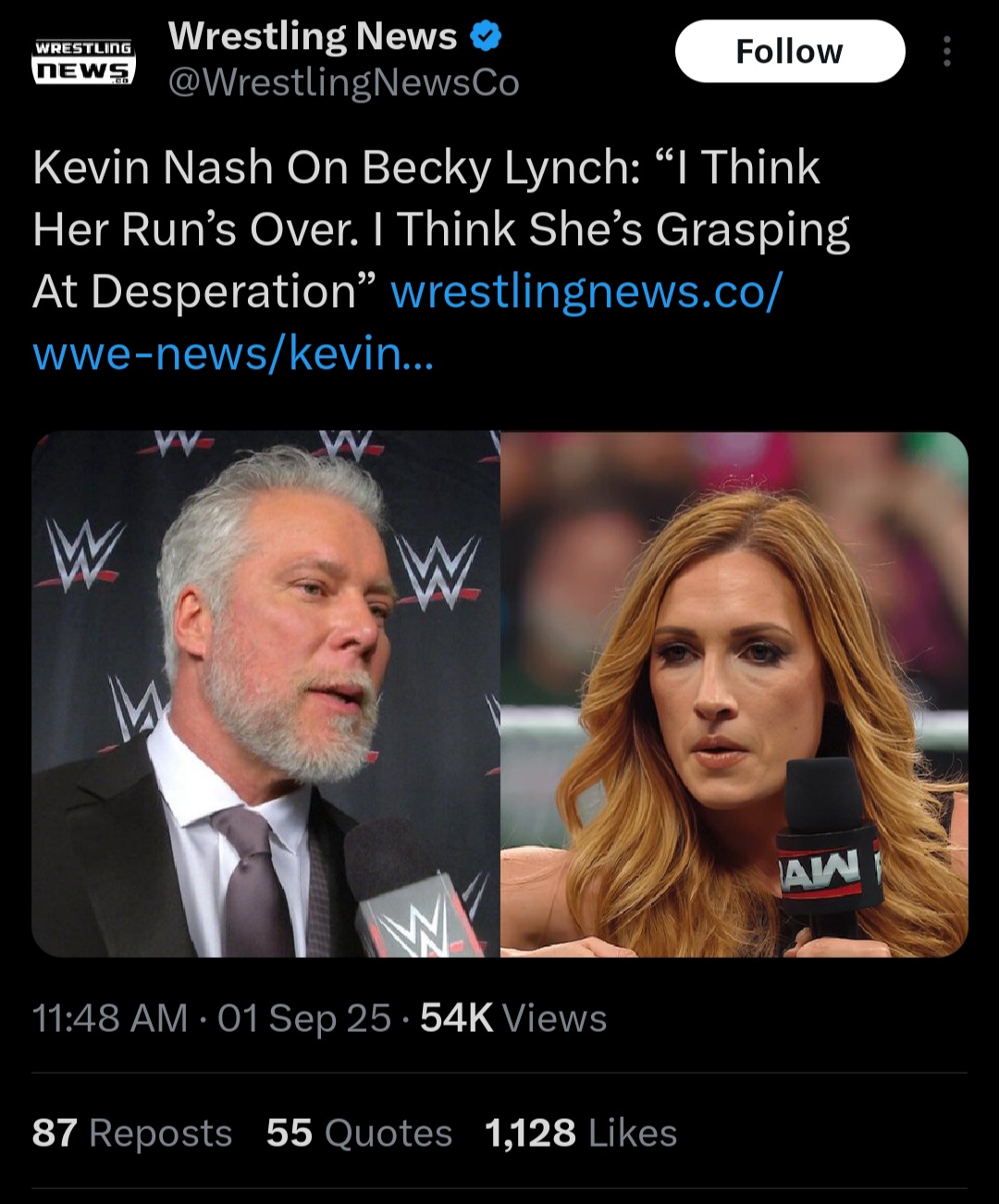Open the three-dot more options menu
The height and width of the screenshot is (1204, 999).
(x=946, y=52)
